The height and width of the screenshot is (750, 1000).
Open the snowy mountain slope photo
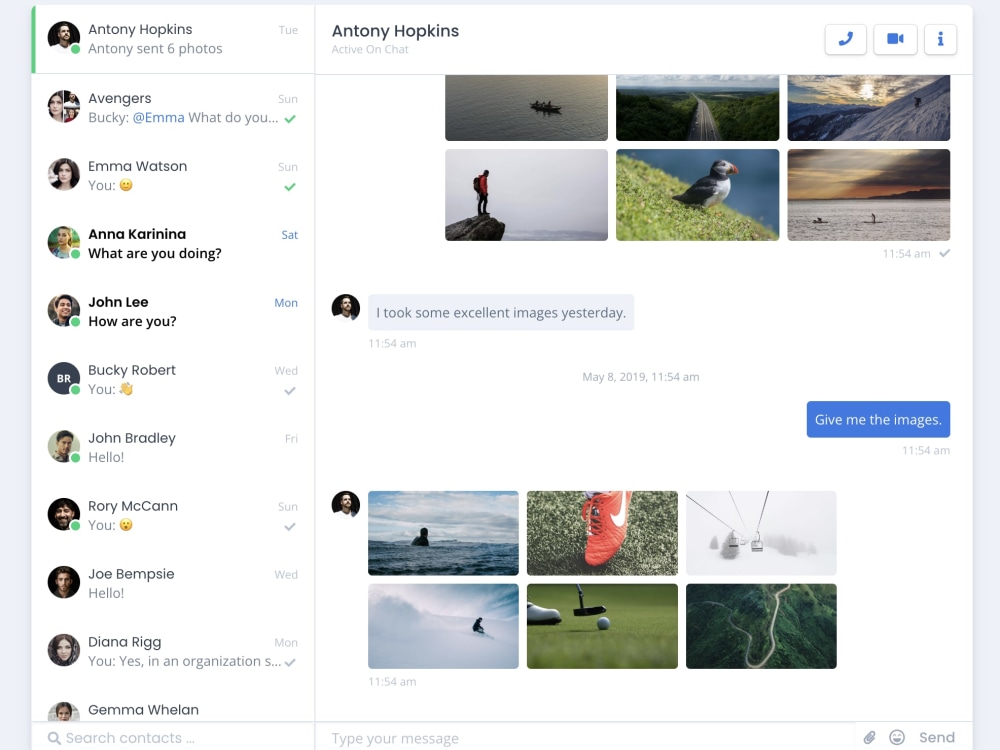pos(869,108)
